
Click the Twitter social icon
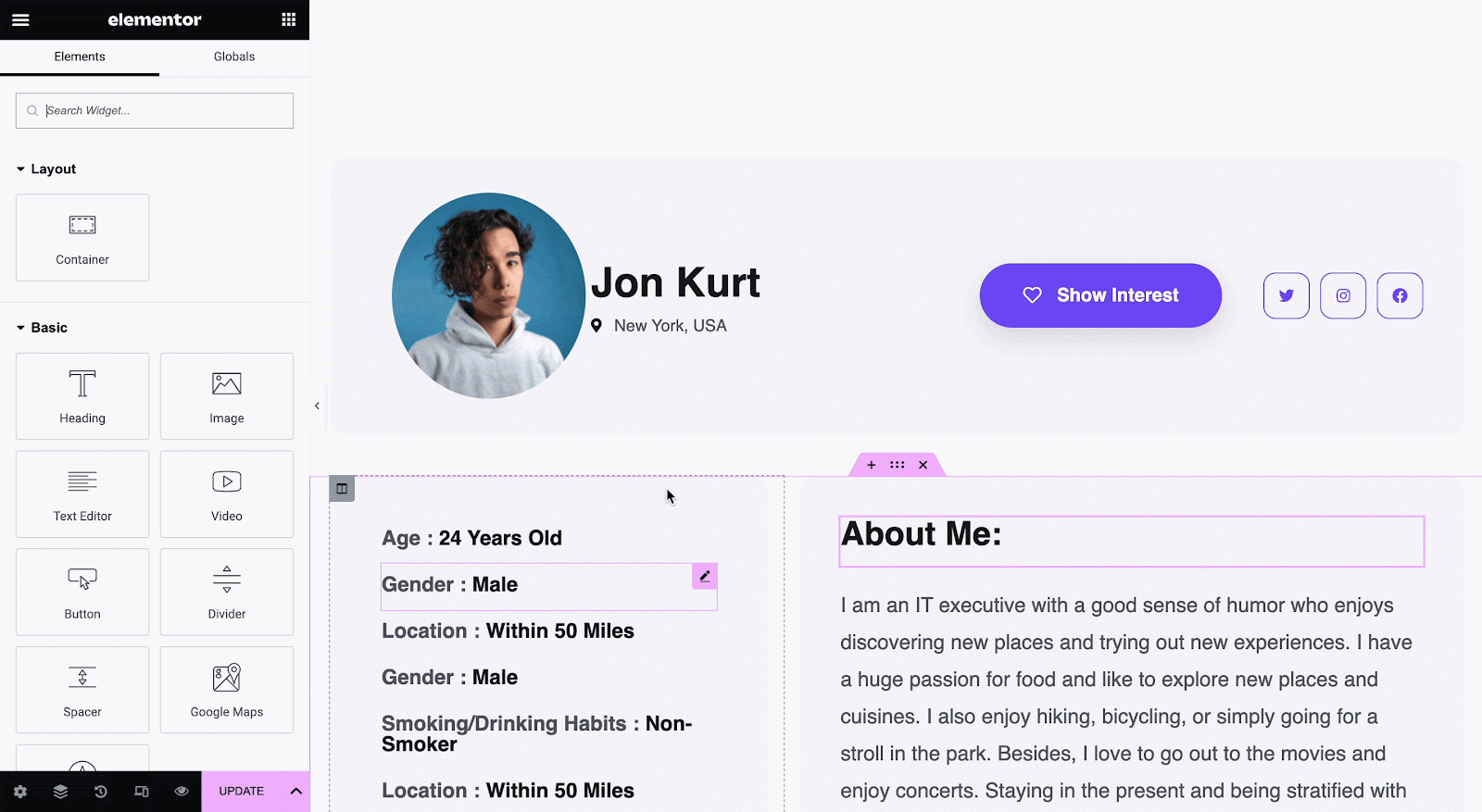click(x=1287, y=295)
